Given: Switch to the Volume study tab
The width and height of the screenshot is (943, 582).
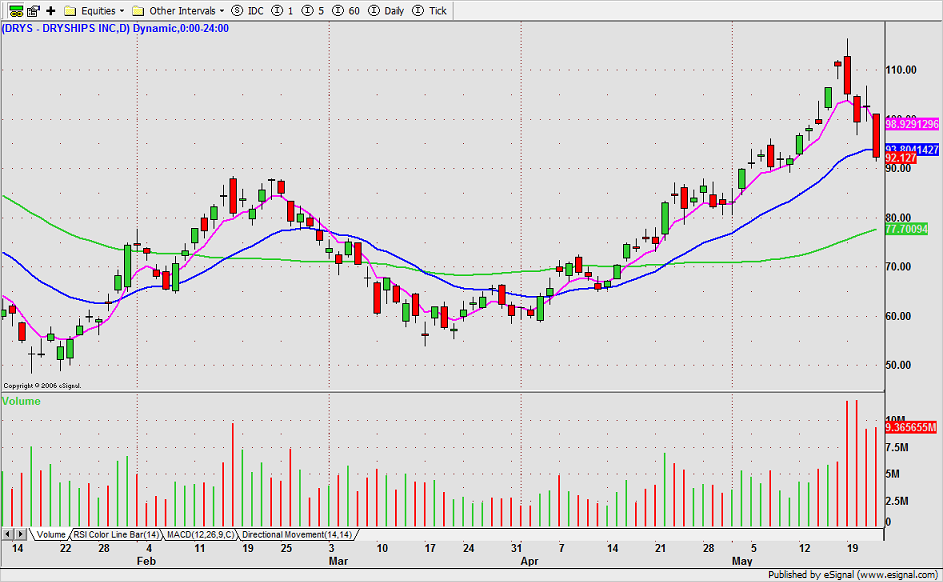Looking at the screenshot, I should [x=51, y=535].
